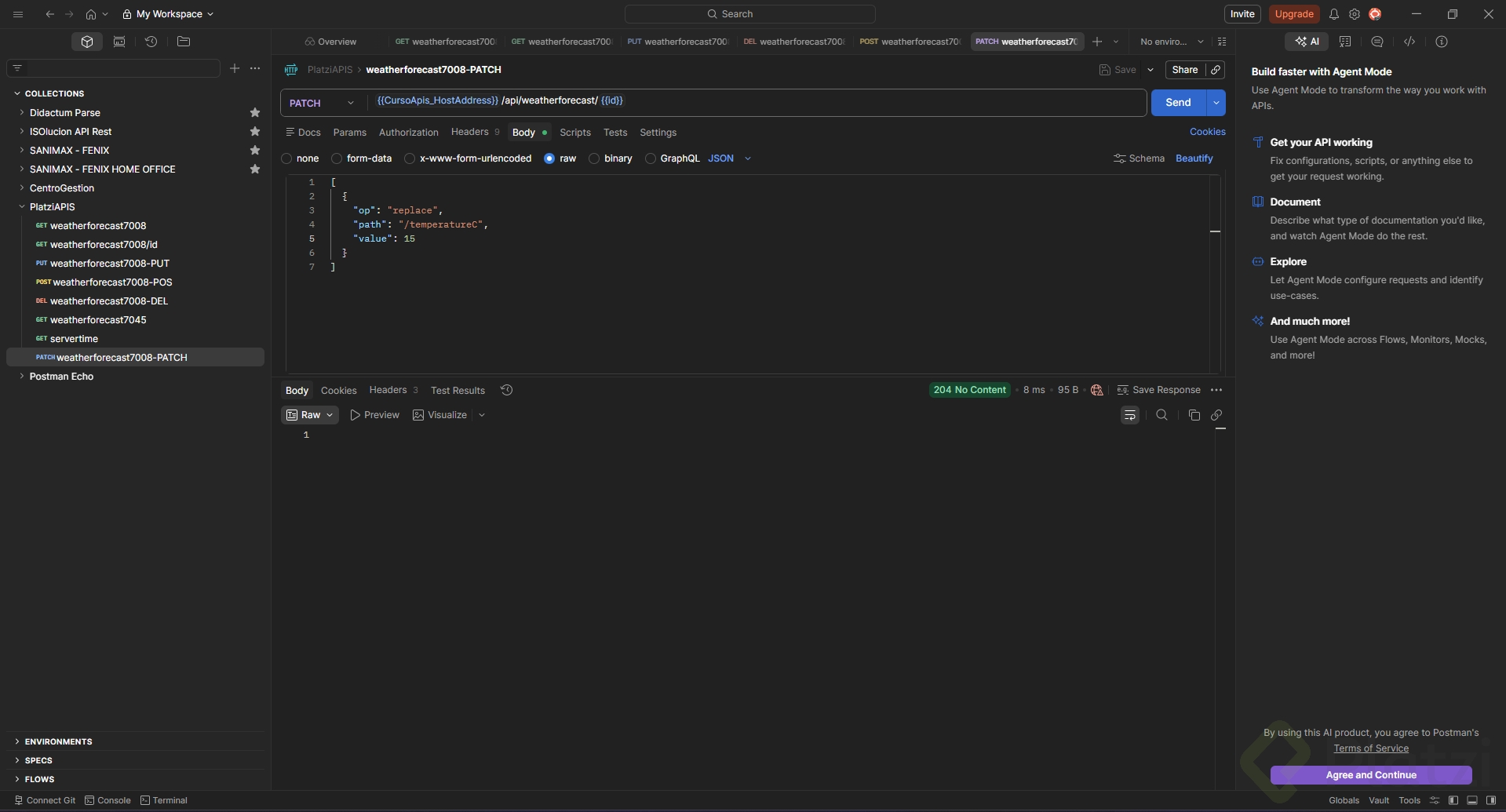Open the Terms of Service link

(1371, 748)
